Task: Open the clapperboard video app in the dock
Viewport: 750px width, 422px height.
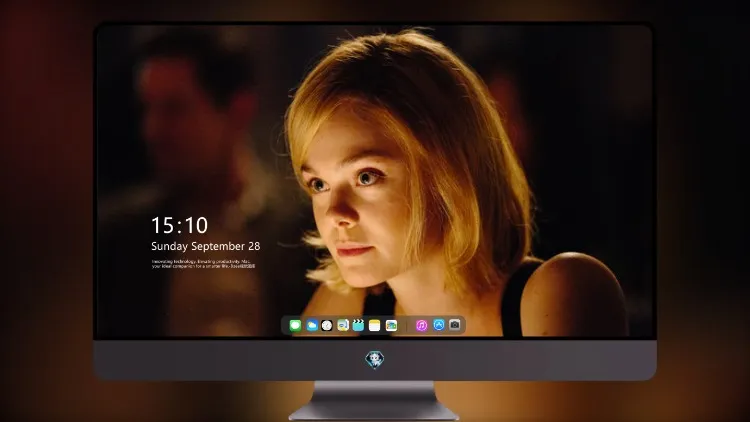Action: (x=358, y=325)
